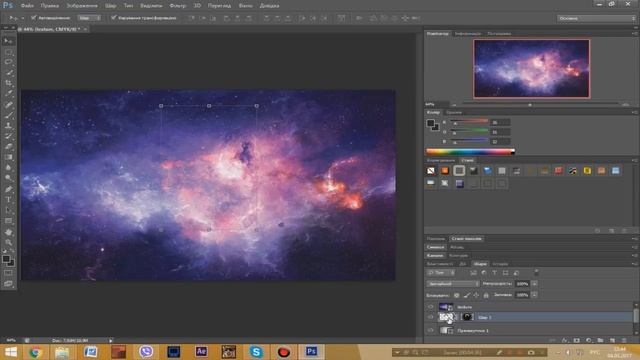Open the Navigator panel flyout menu

(635, 33)
